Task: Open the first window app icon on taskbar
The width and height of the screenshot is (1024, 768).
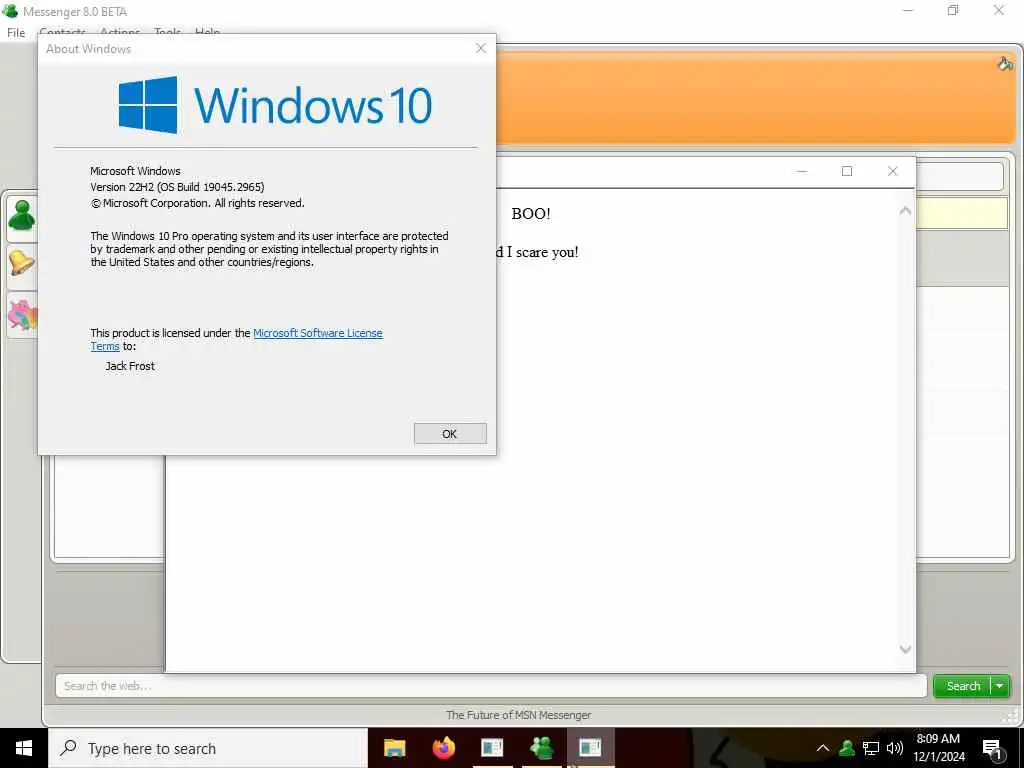Action: pyautogui.click(x=492, y=748)
